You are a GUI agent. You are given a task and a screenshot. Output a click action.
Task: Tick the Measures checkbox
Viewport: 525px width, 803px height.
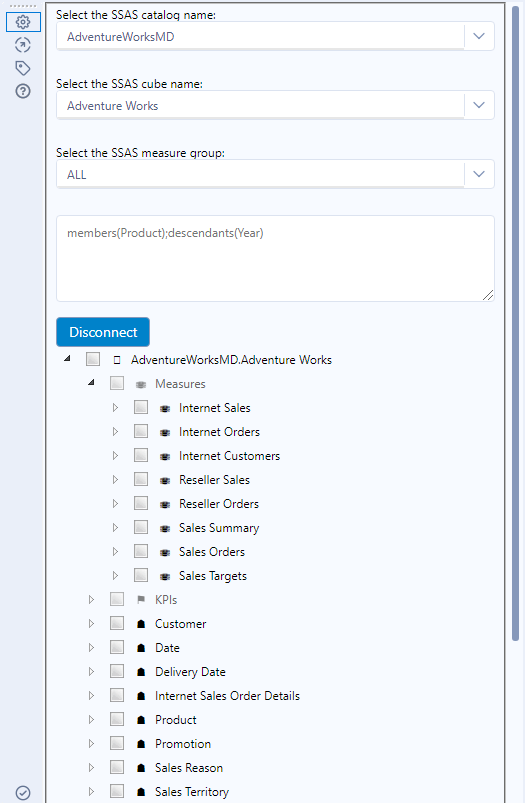117,383
